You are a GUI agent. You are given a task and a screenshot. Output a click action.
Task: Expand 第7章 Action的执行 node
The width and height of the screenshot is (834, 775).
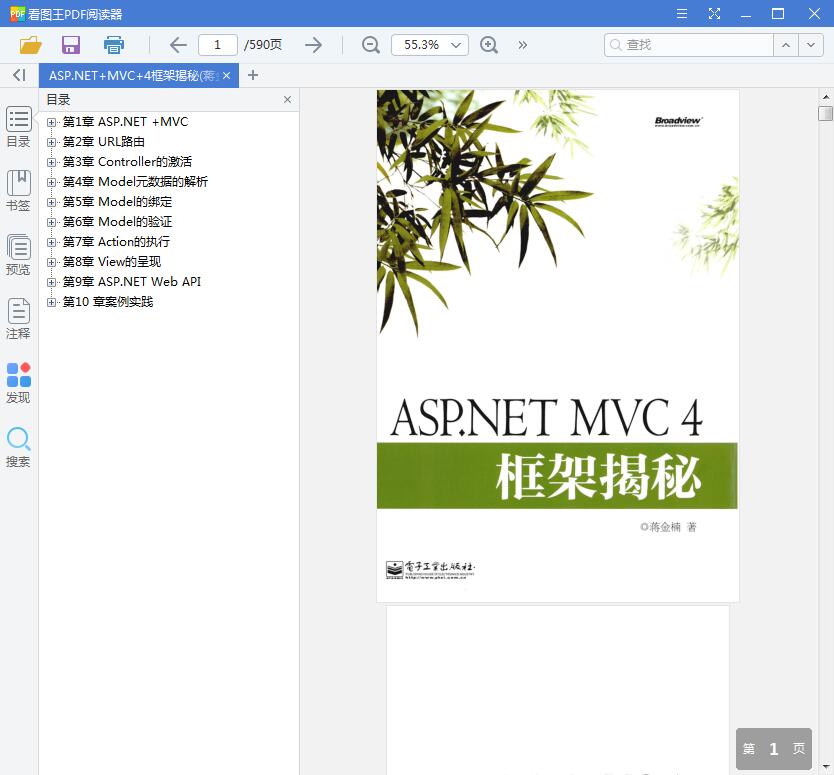tap(51, 243)
